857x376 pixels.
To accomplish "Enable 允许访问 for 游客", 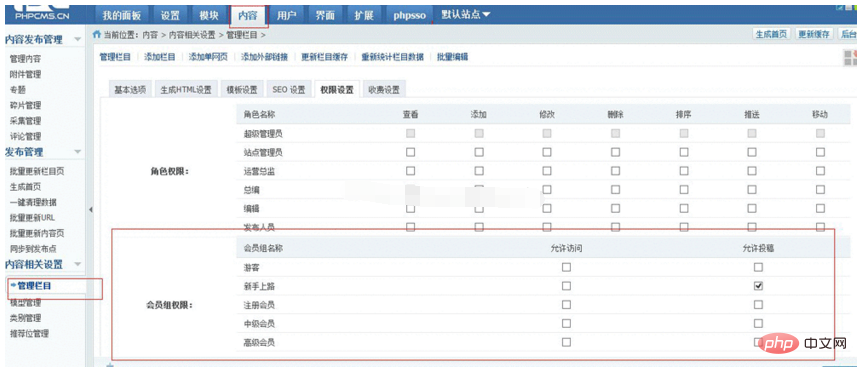I will click(566, 267).
